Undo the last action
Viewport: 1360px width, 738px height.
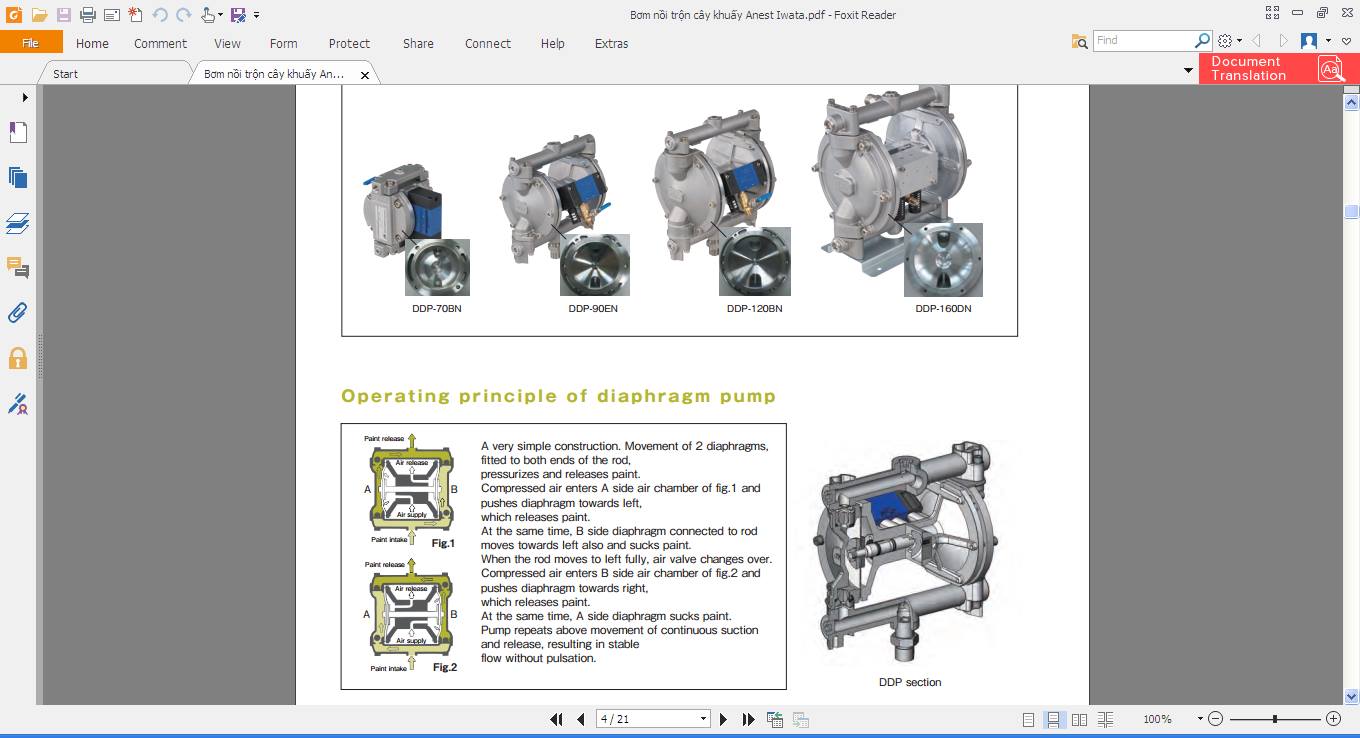(160, 14)
